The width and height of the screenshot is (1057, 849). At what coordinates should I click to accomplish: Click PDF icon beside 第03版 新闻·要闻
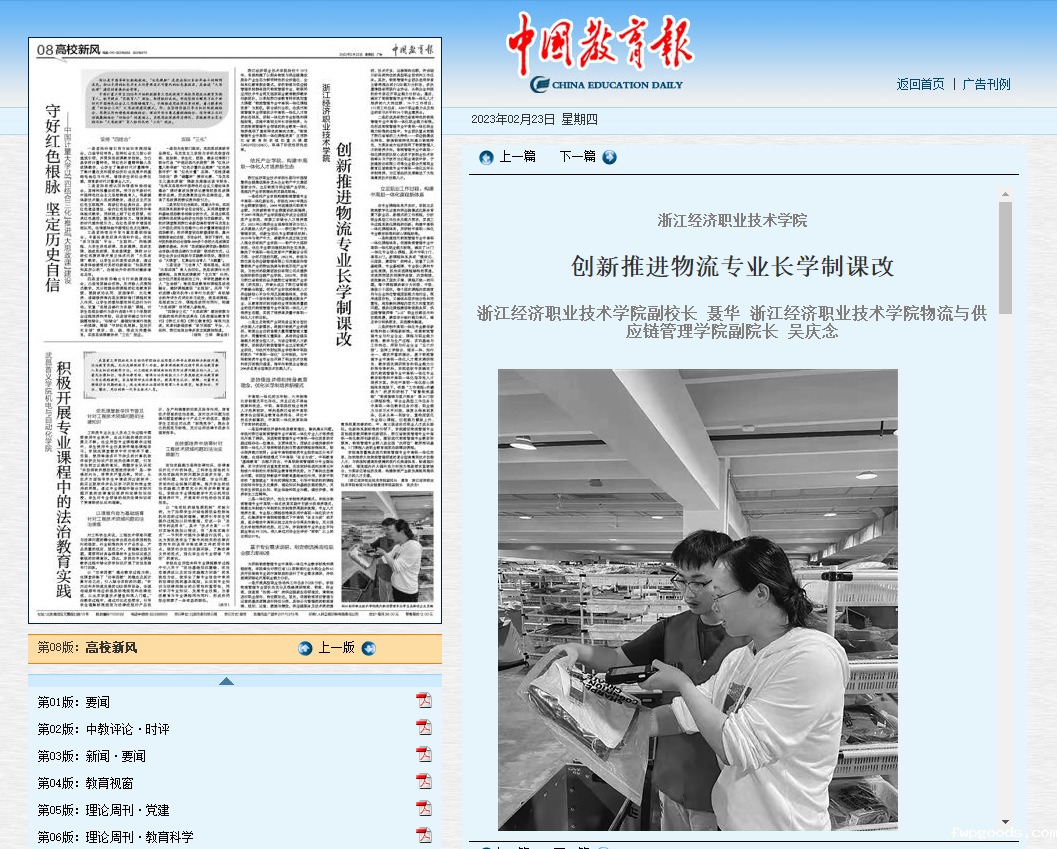click(x=423, y=754)
